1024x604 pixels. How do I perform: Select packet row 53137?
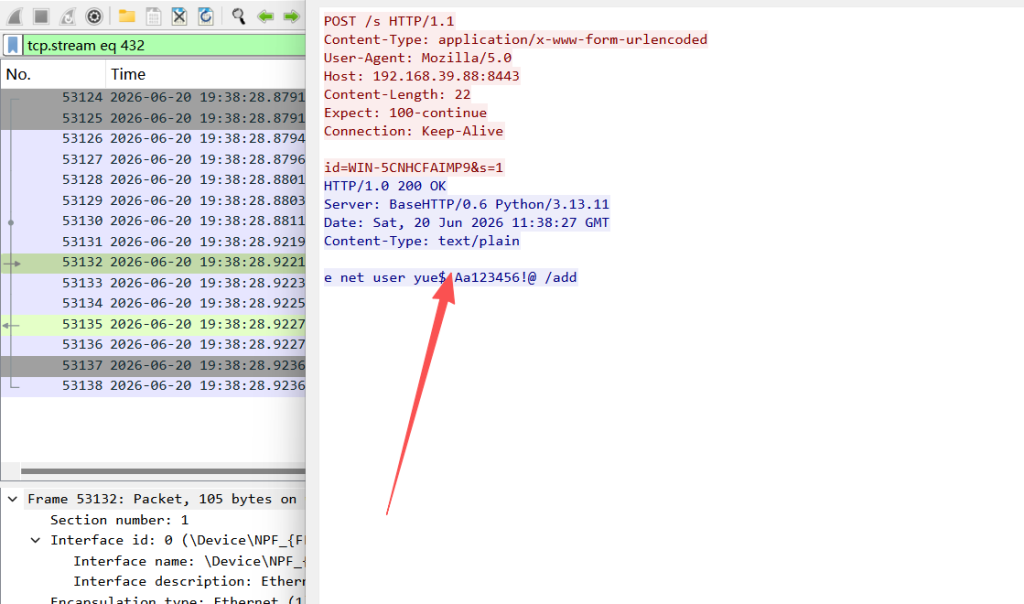(x=153, y=365)
